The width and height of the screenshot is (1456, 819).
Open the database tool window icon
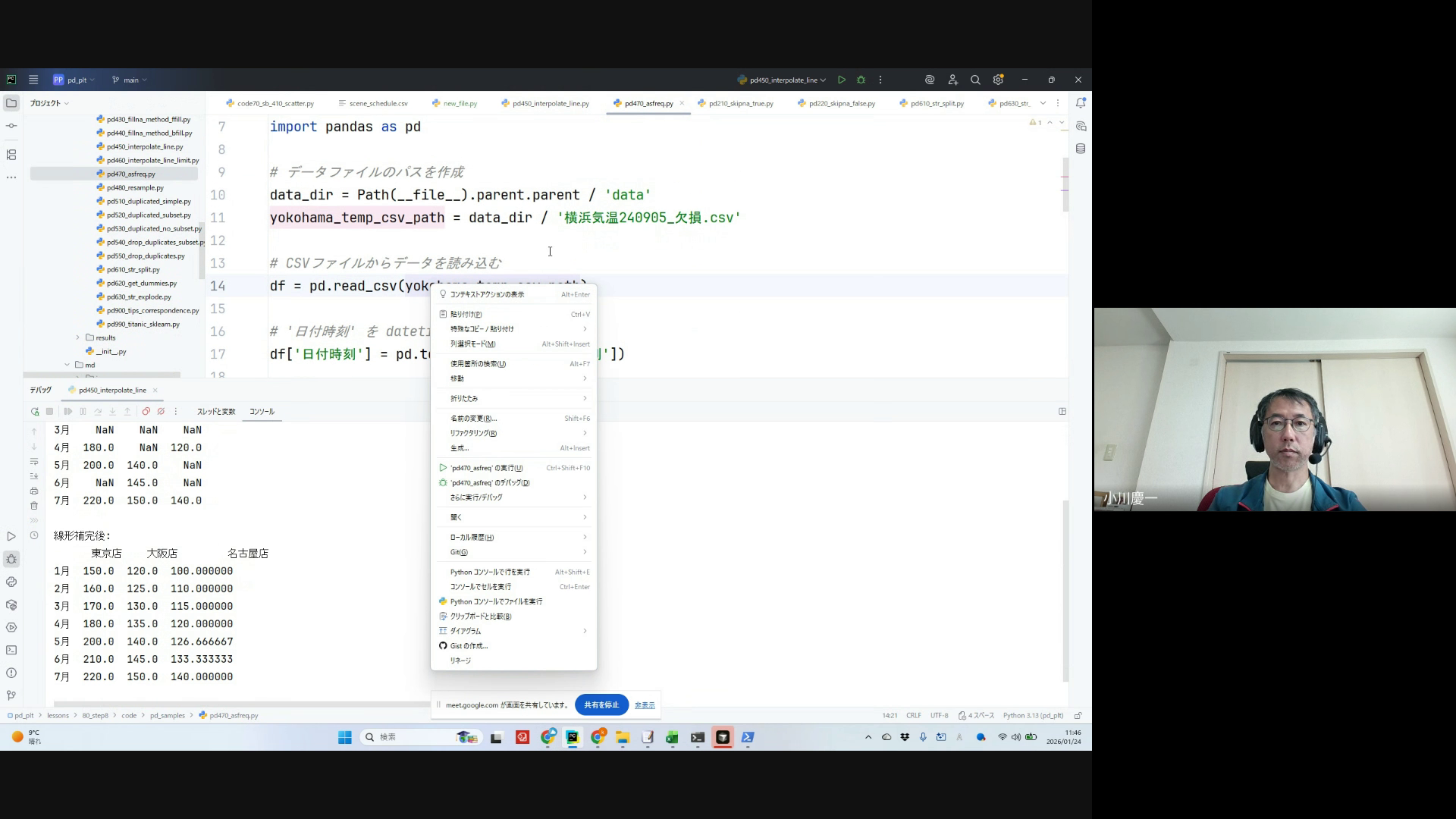pos(1081,149)
